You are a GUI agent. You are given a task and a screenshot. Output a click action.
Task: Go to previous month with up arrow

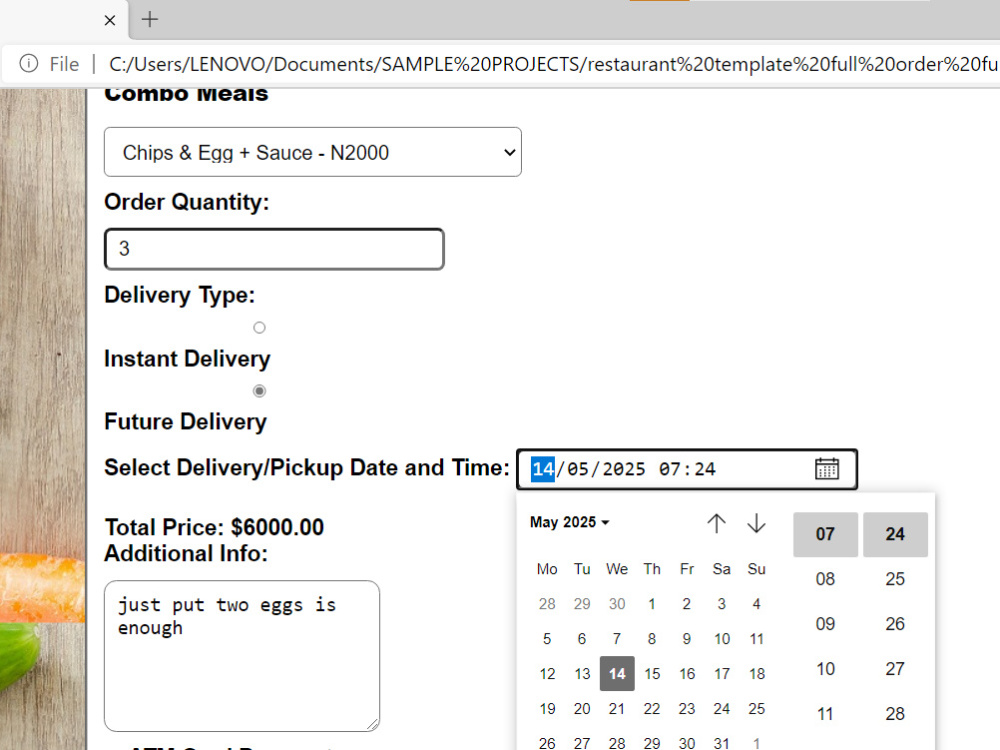pyautogui.click(x=716, y=524)
